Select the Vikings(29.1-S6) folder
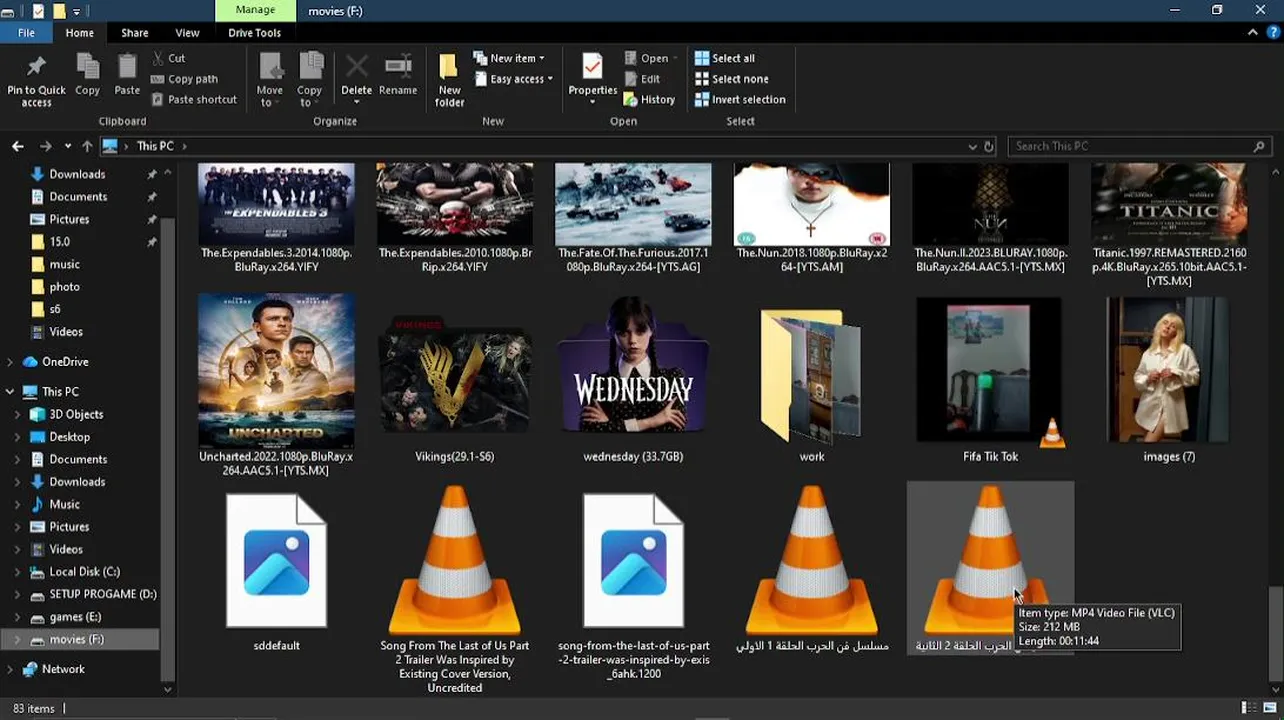Screen dimensions: 1284x720 click(x=454, y=390)
